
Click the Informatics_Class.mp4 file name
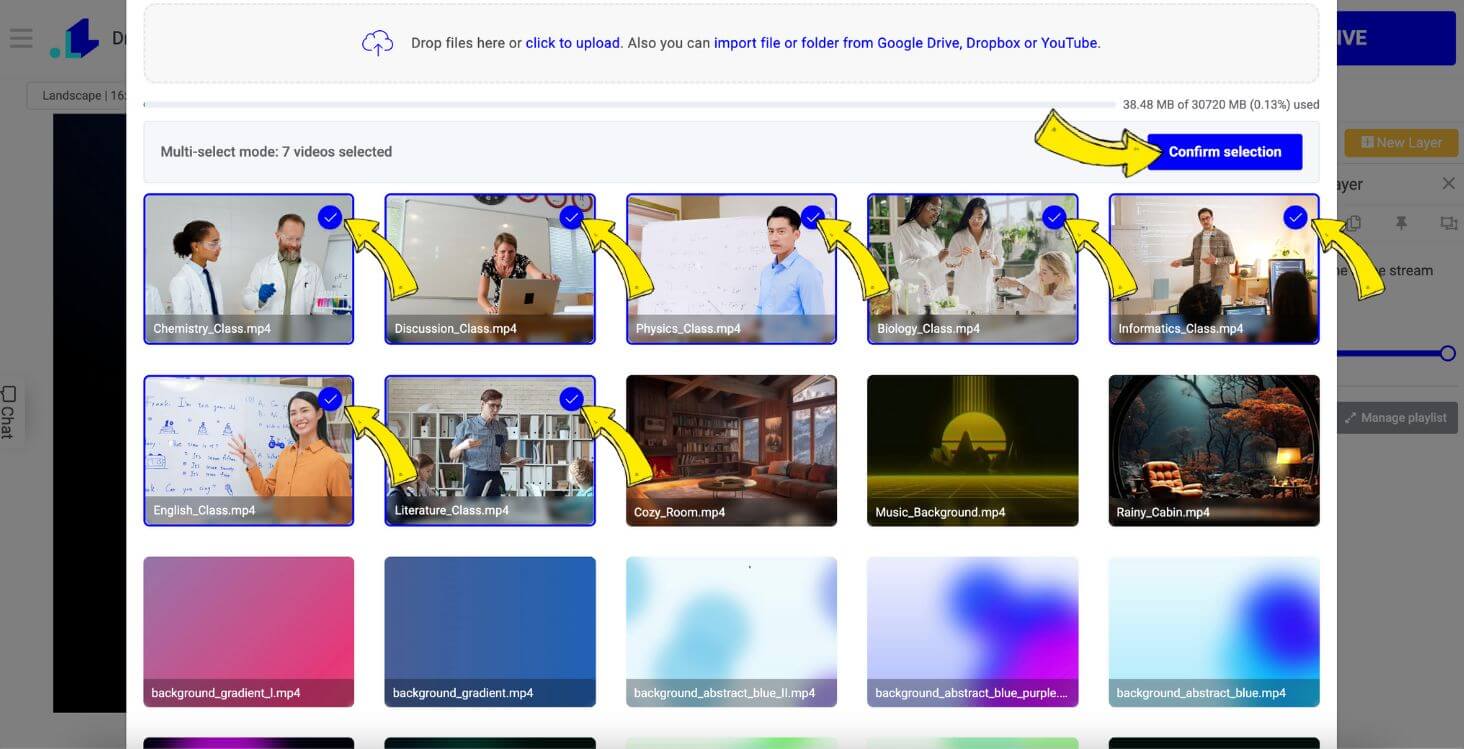click(1180, 329)
